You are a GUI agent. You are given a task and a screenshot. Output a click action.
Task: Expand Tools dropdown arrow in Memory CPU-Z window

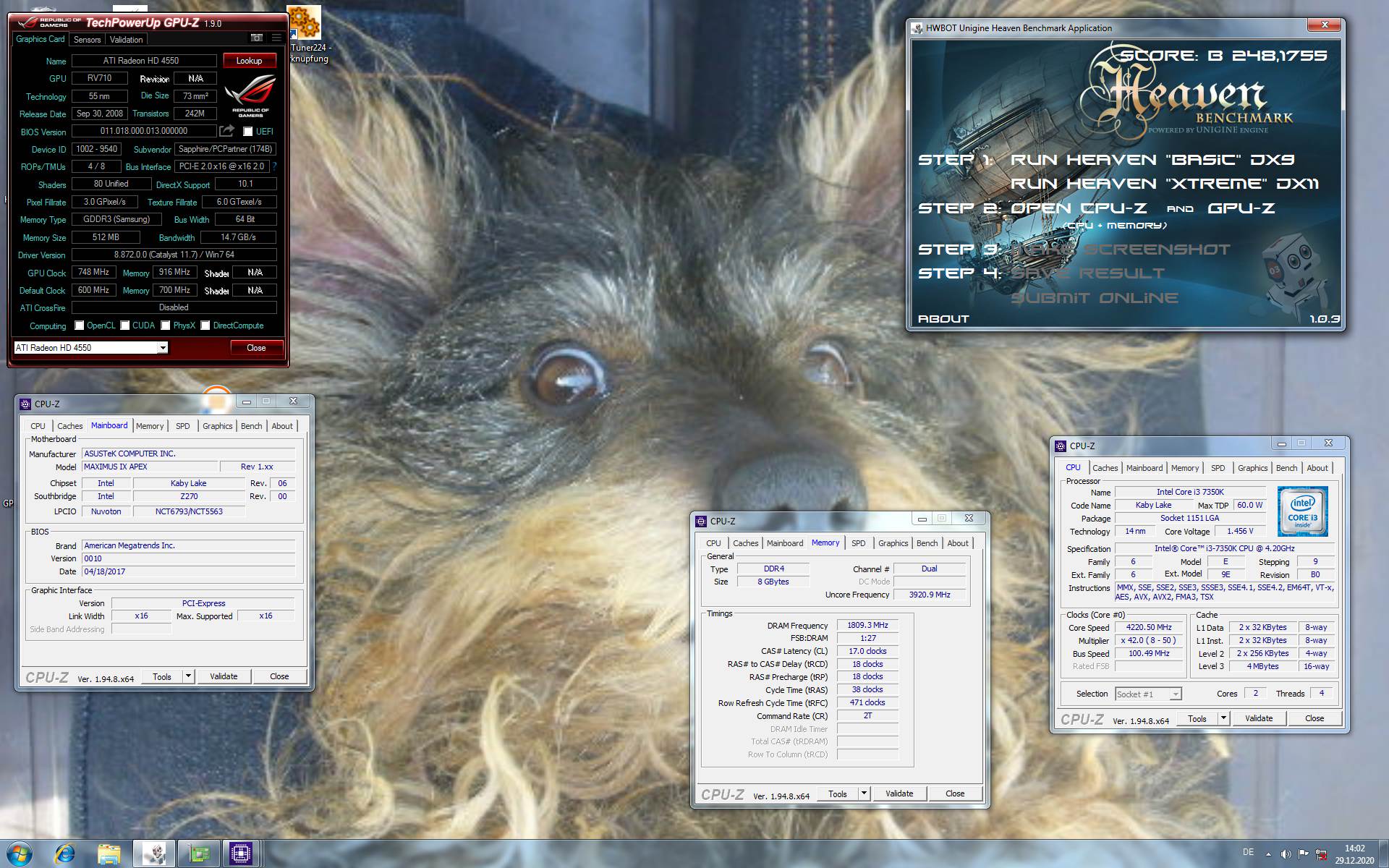(864, 793)
